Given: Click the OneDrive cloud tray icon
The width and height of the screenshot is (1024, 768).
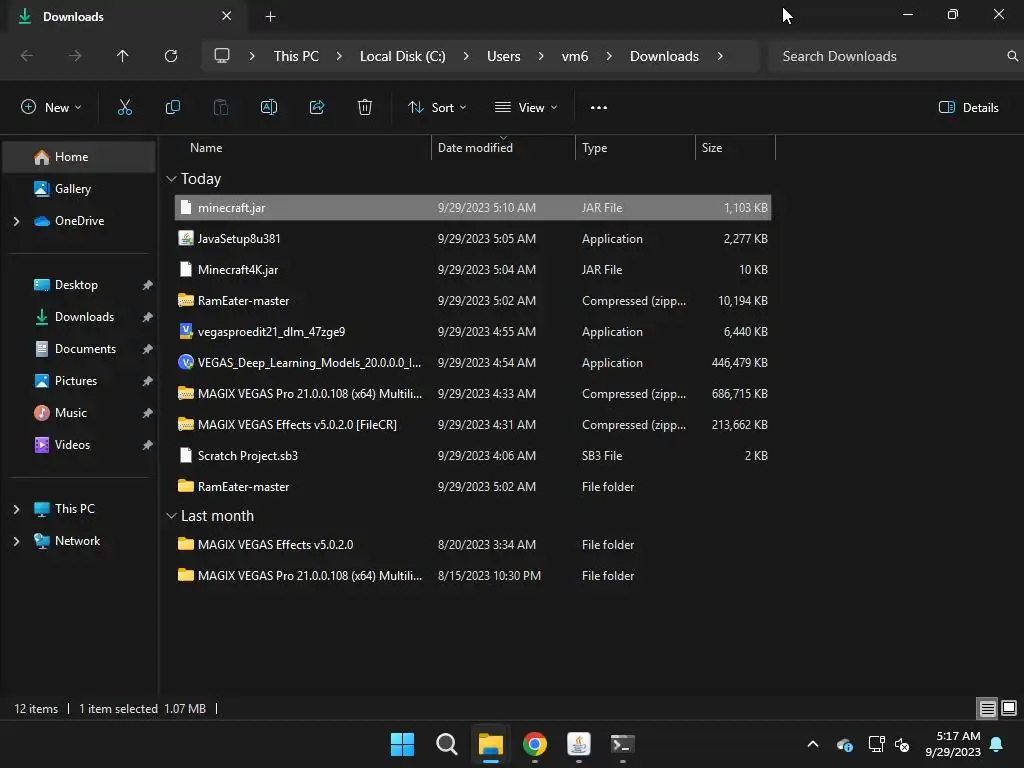Looking at the screenshot, I should [844, 744].
